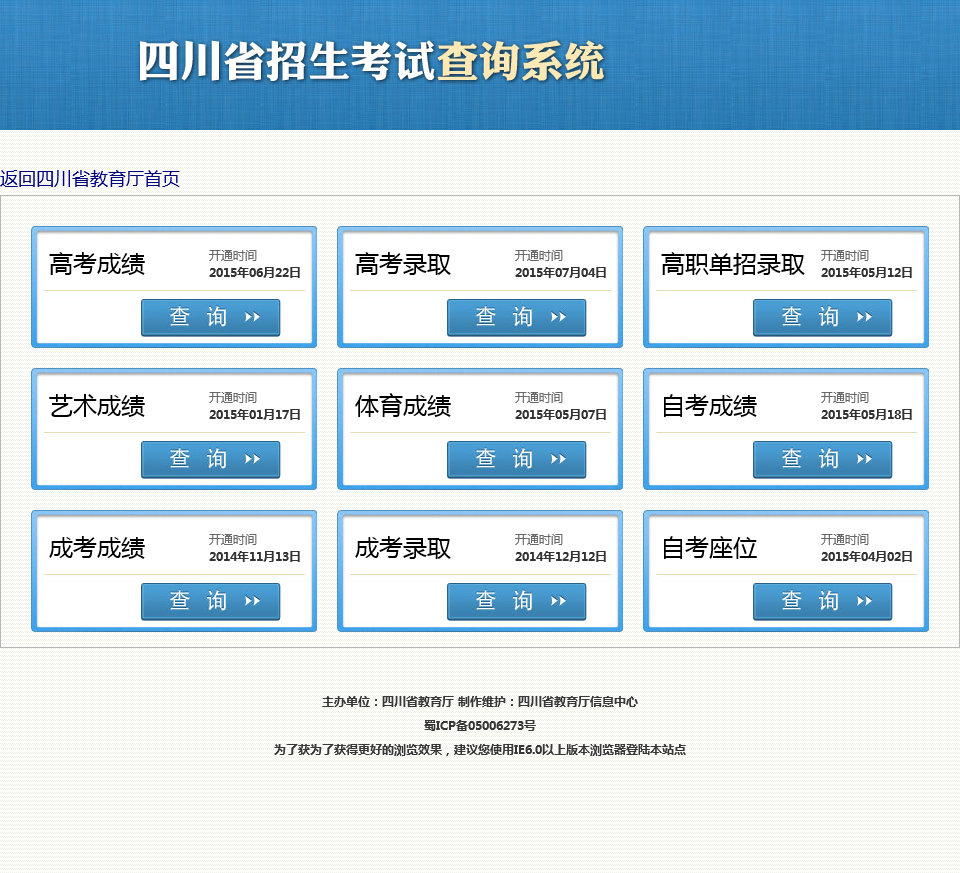Click the date 2015年05月12日

pos(867,272)
